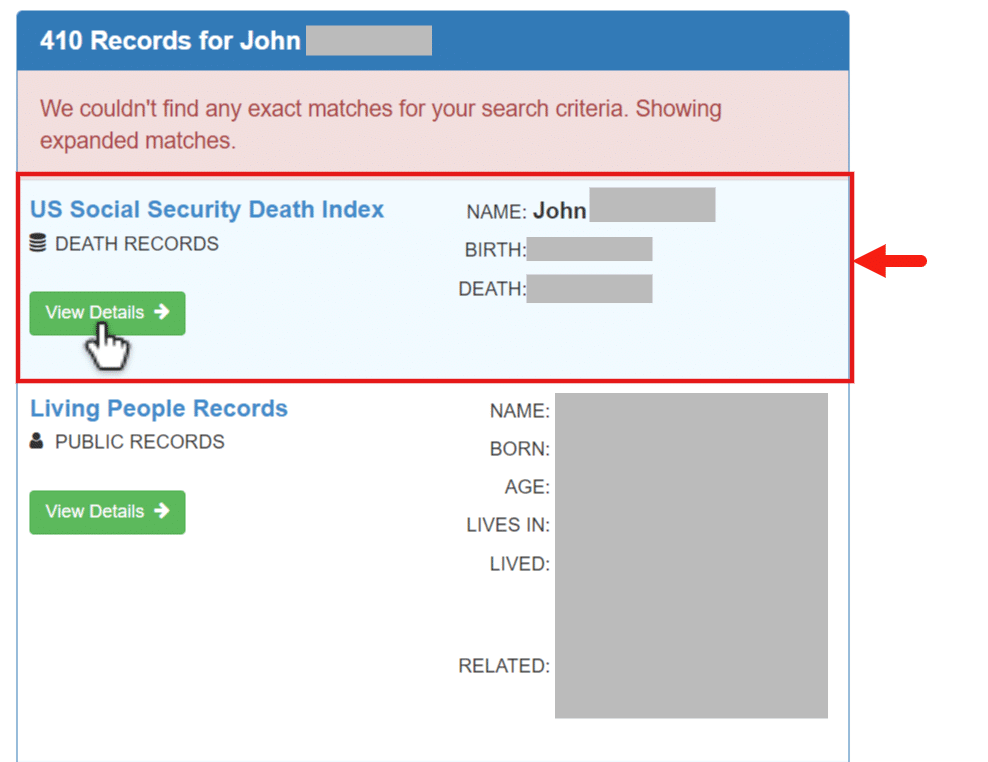Select the DEATH RECORDS category label
The width and height of the screenshot is (988, 762).
[136, 244]
